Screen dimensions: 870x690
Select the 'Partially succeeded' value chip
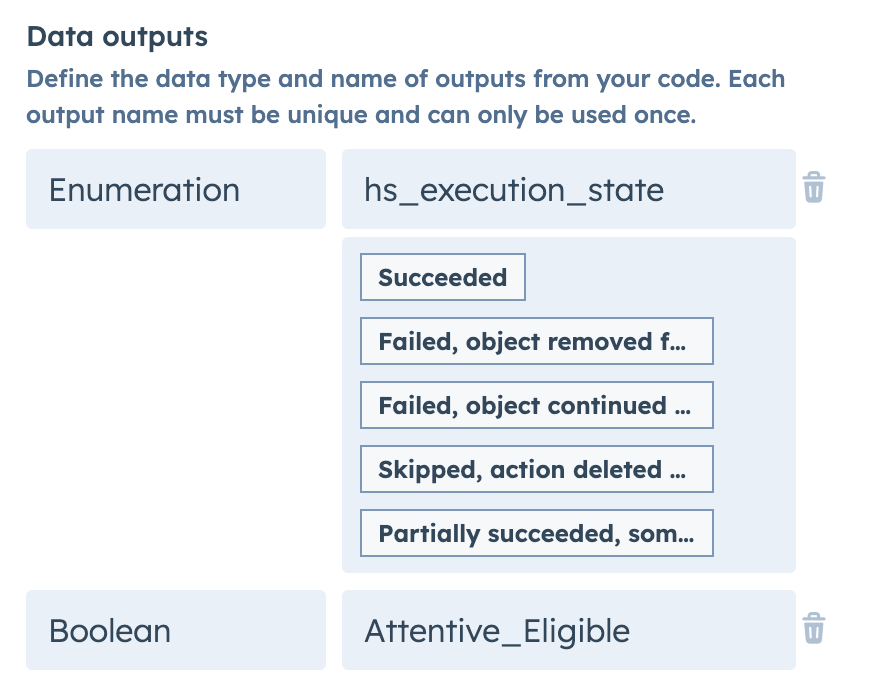[536, 533]
